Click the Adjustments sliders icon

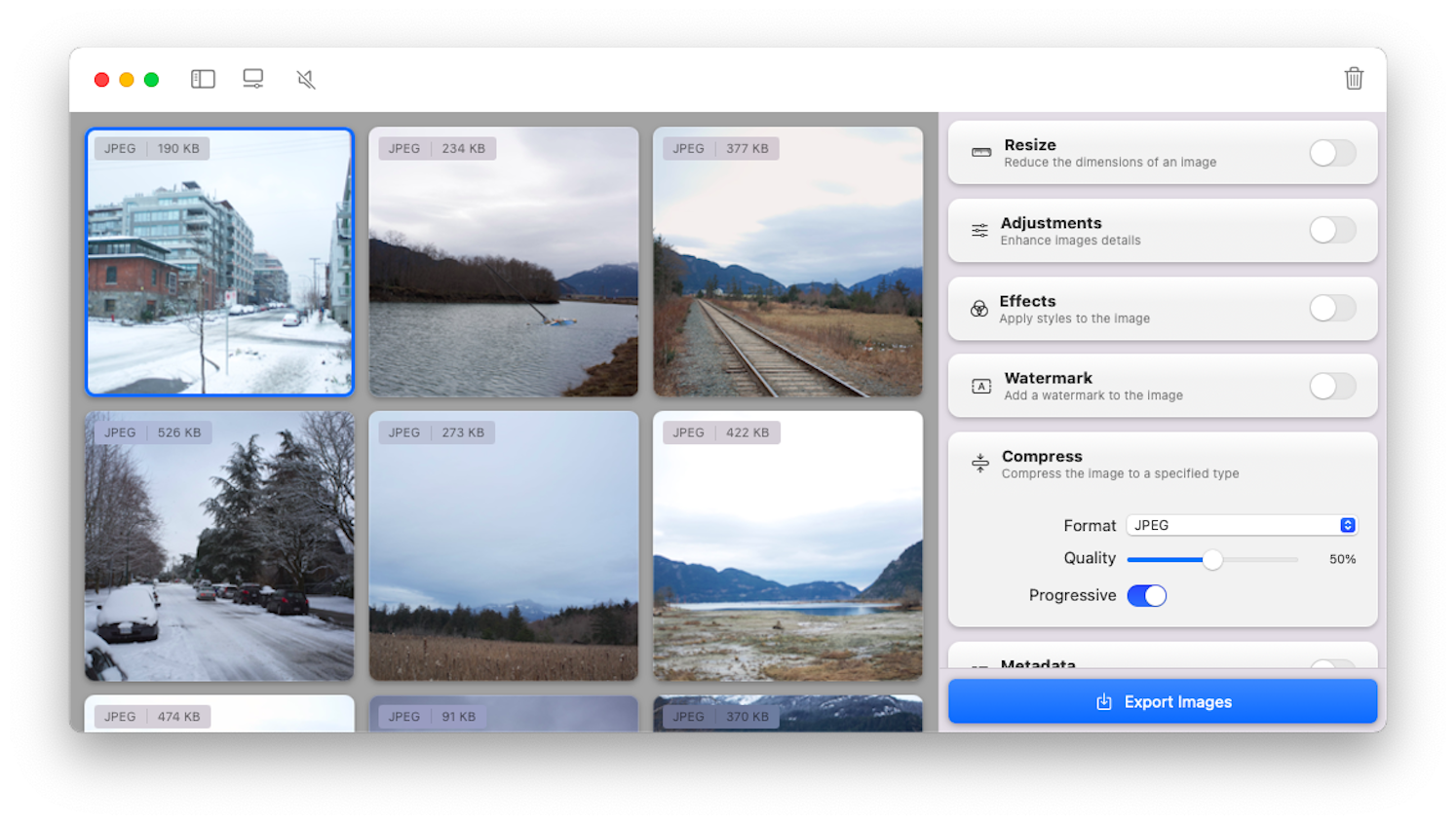[980, 230]
